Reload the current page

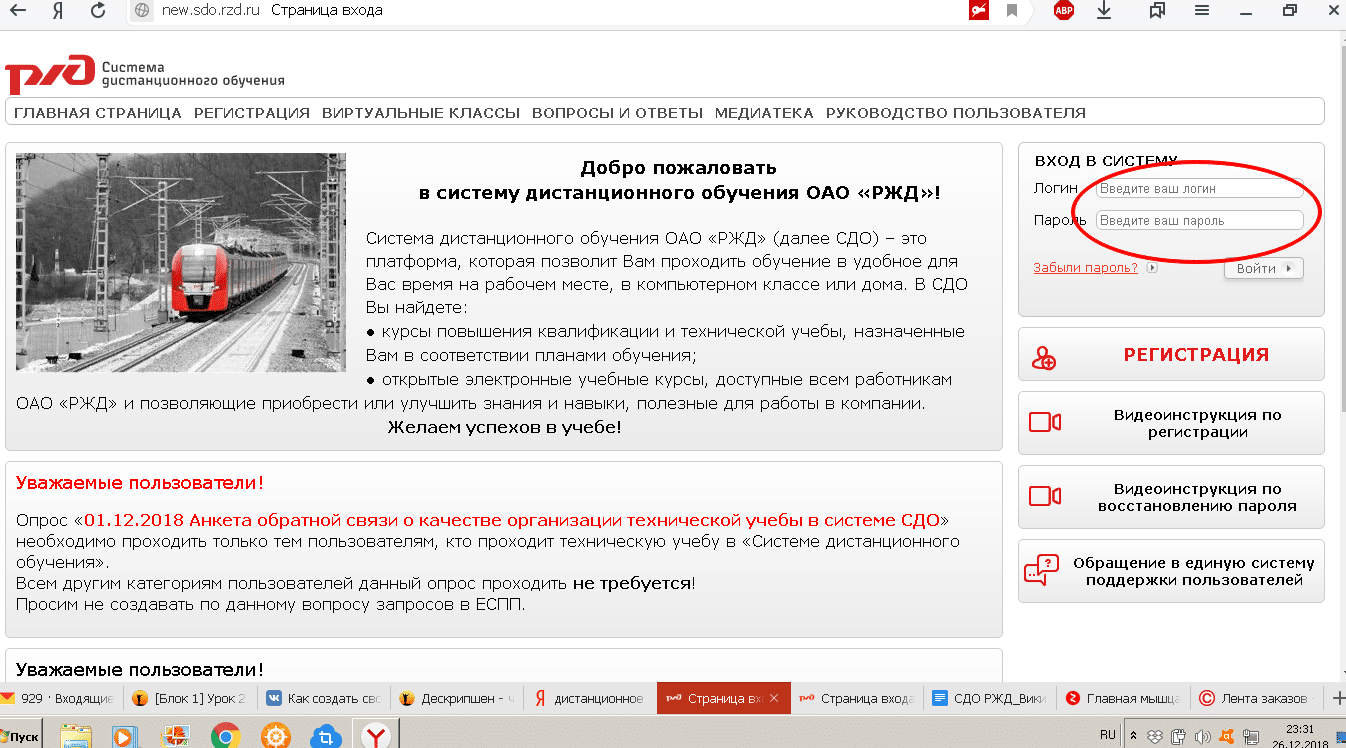[x=98, y=11]
